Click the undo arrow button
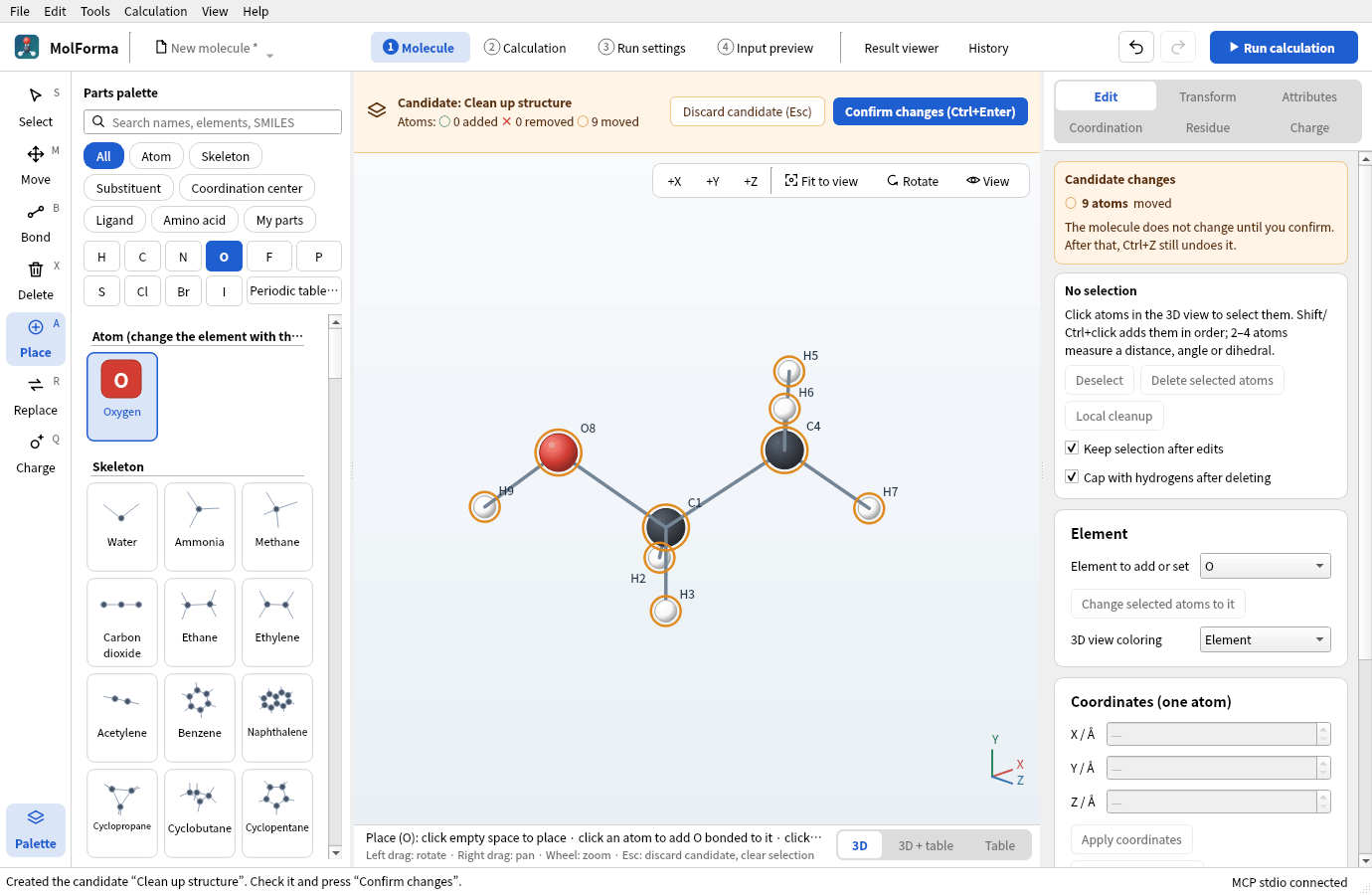This screenshot has width=1372, height=895. (1136, 47)
